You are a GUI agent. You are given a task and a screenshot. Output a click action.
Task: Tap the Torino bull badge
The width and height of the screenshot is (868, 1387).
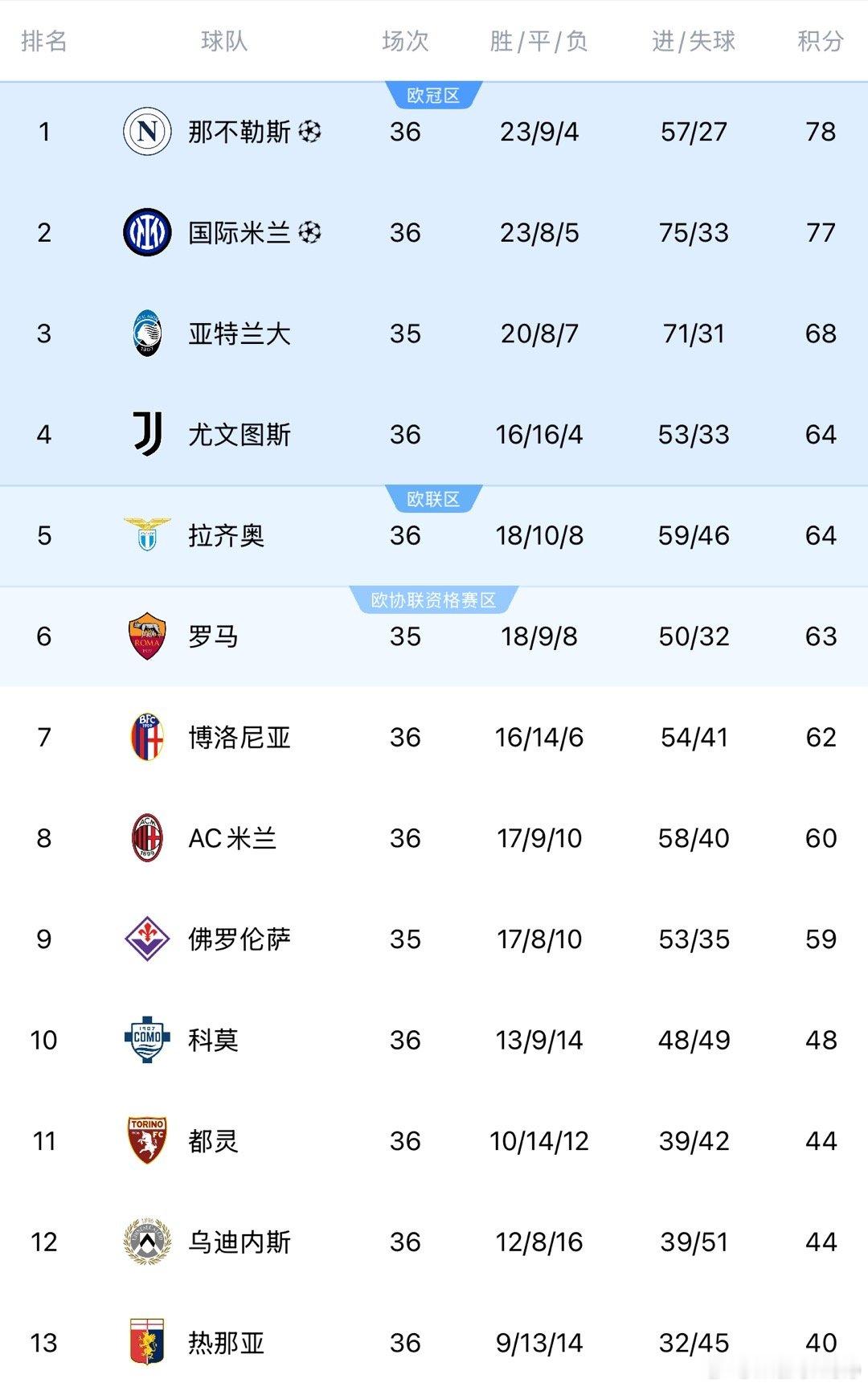coord(147,1141)
